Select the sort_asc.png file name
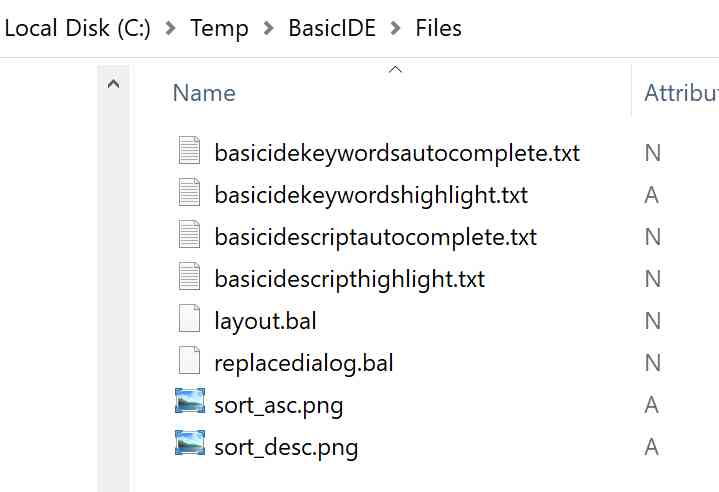 279,405
